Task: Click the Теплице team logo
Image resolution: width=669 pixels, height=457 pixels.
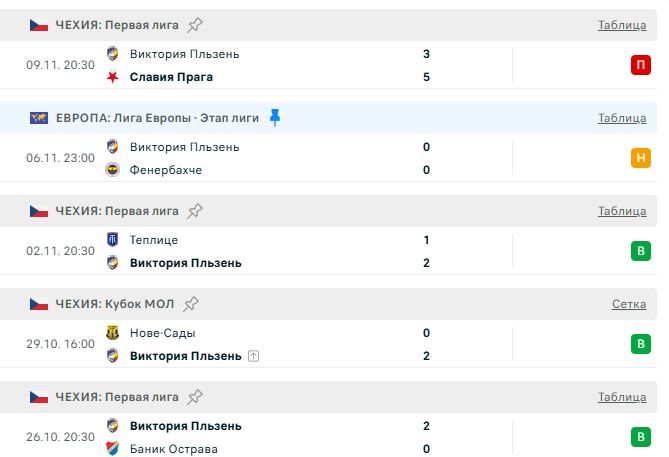Action: pyautogui.click(x=112, y=240)
